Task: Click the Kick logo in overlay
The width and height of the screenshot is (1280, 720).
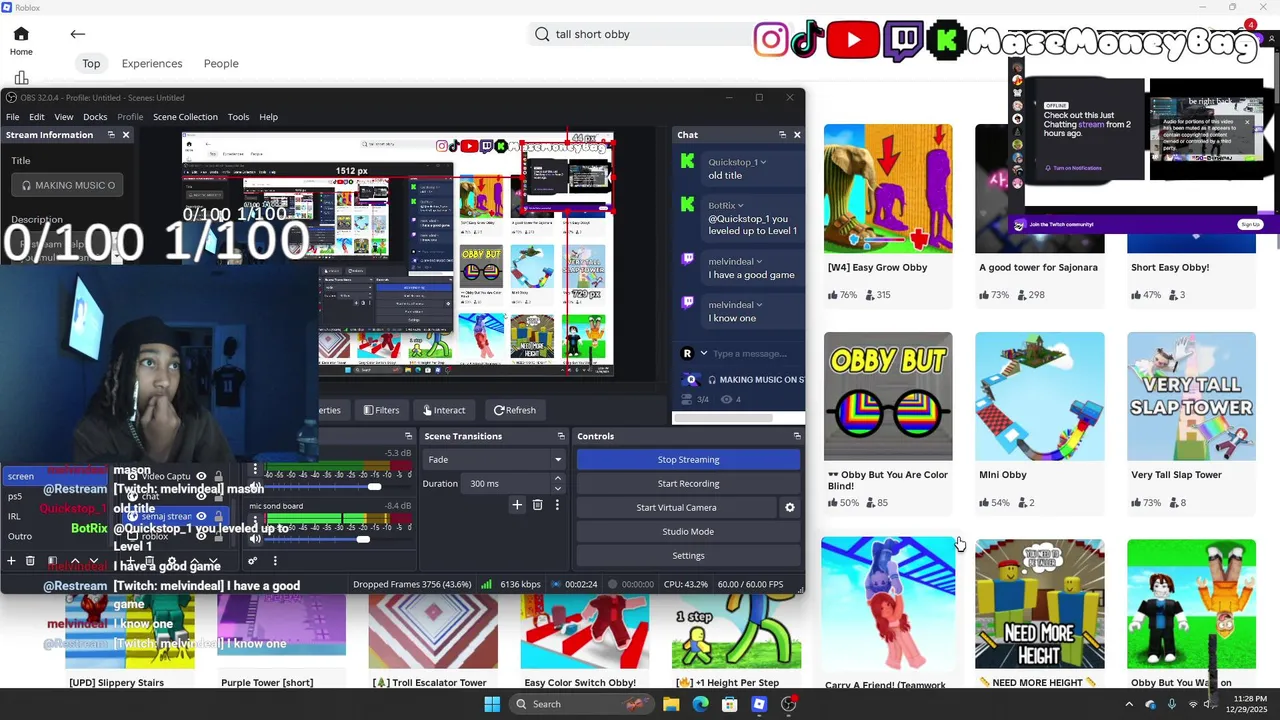Action: pyautogui.click(x=946, y=40)
